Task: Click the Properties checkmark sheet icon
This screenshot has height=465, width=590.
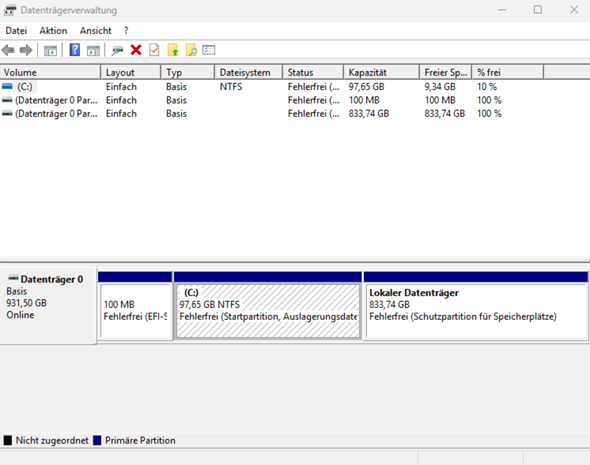Action: click(x=154, y=50)
